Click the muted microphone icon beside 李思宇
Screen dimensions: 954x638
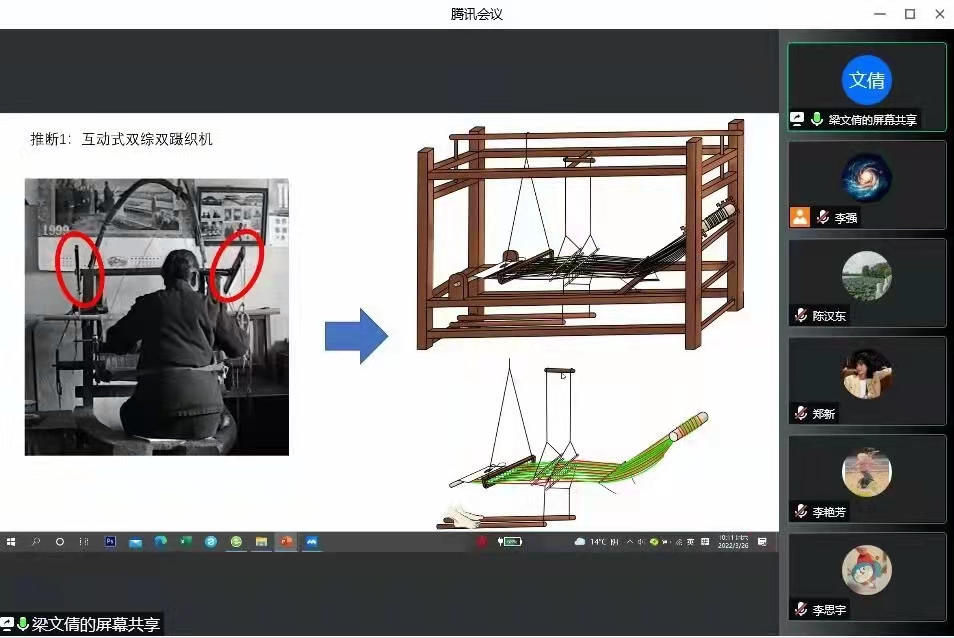pos(800,609)
